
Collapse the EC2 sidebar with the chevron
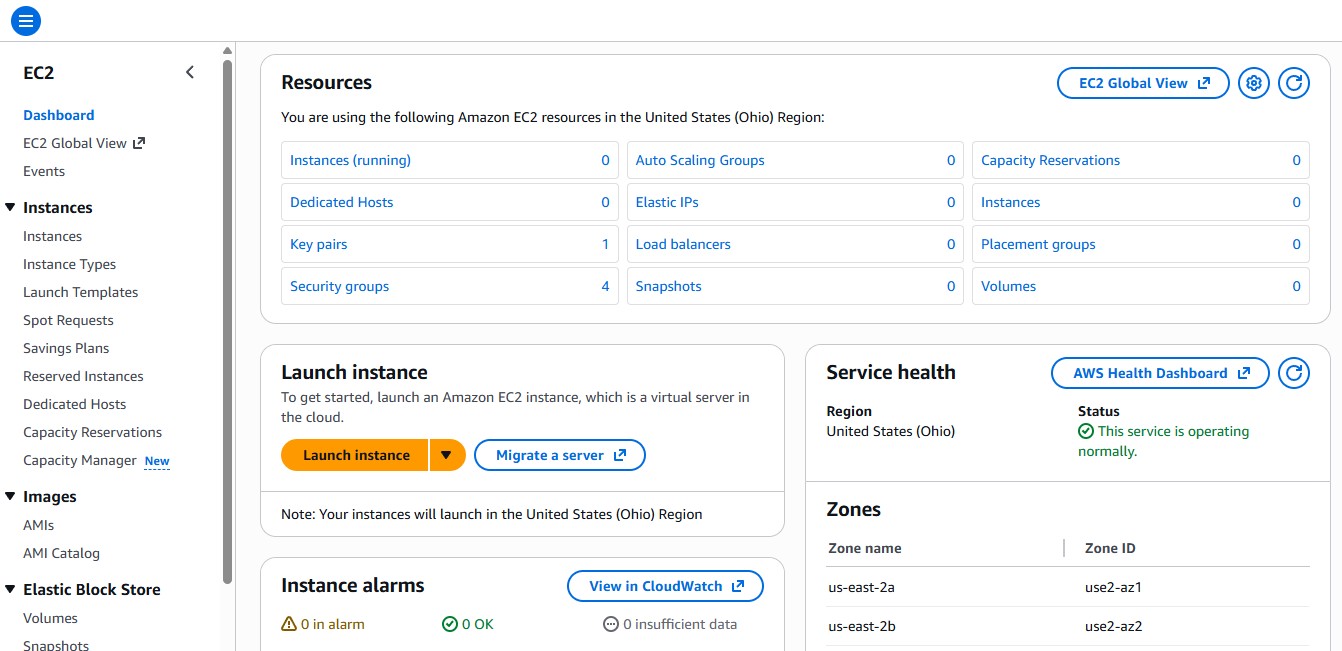190,71
